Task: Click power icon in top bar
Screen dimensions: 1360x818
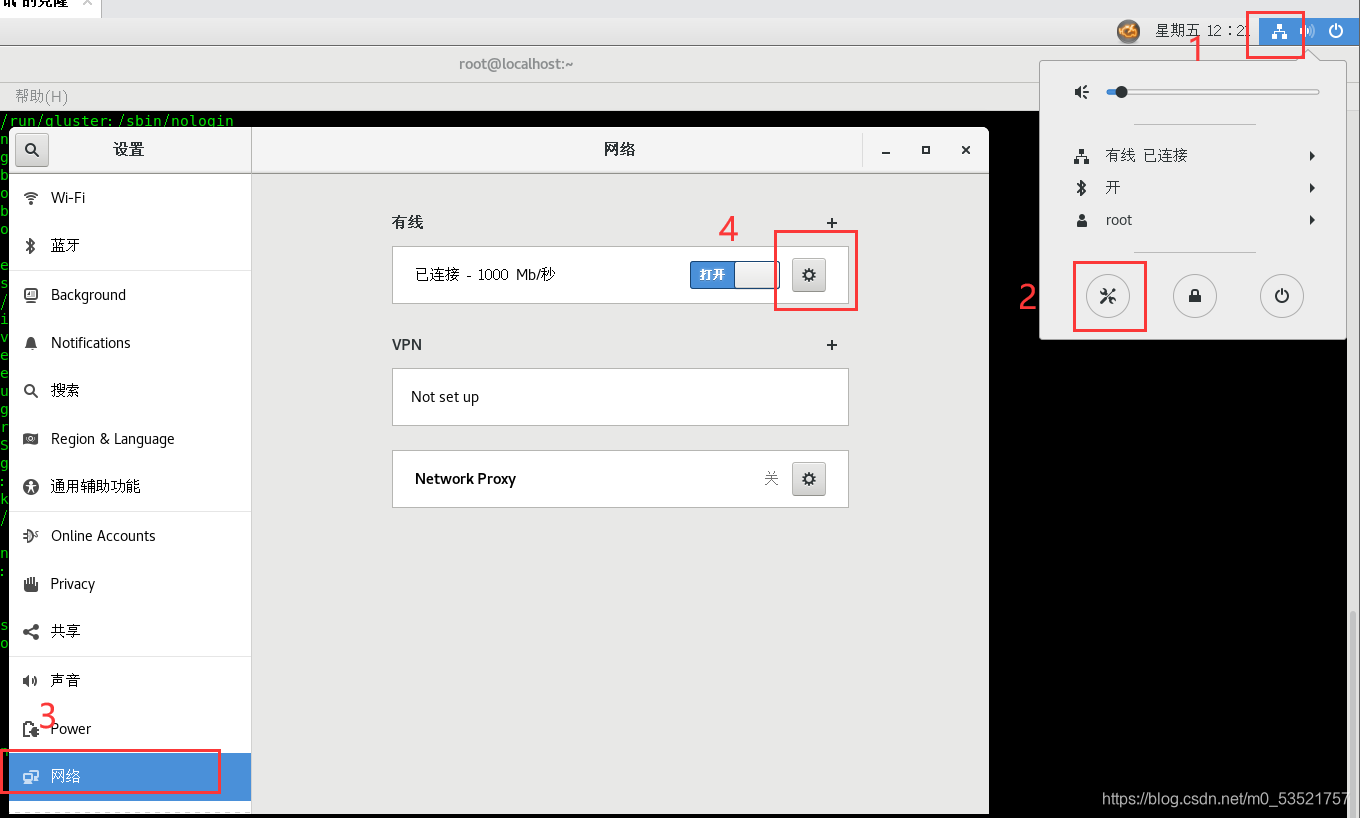Action: pyautogui.click(x=1336, y=31)
